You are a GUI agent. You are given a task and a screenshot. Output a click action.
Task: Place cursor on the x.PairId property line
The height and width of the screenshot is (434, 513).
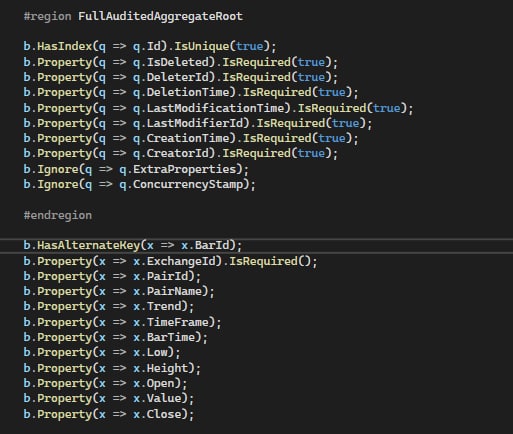coord(112,276)
